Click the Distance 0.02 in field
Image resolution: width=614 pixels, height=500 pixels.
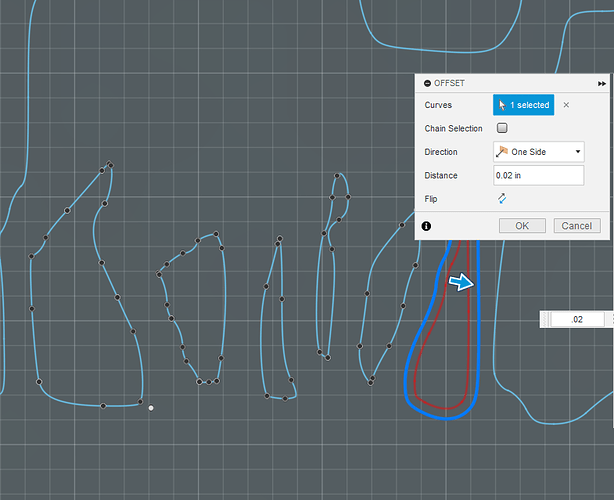[x=538, y=175]
